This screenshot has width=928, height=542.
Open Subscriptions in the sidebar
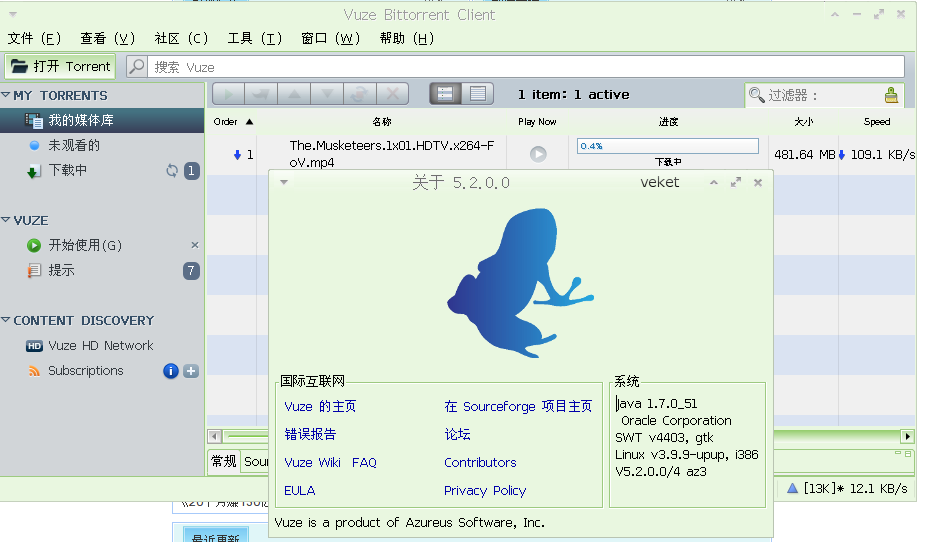click(x=102, y=370)
